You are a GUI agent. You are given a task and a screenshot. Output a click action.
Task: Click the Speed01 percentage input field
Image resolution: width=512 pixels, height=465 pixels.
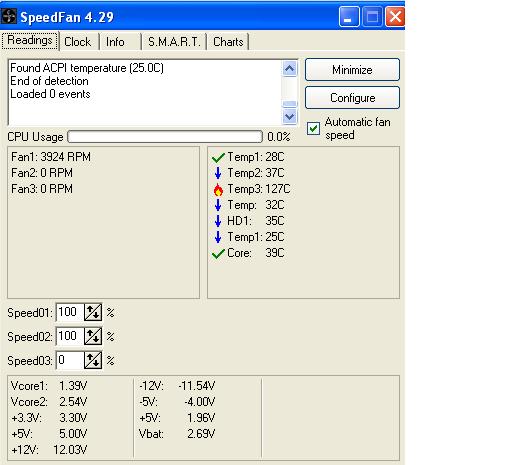click(70, 312)
